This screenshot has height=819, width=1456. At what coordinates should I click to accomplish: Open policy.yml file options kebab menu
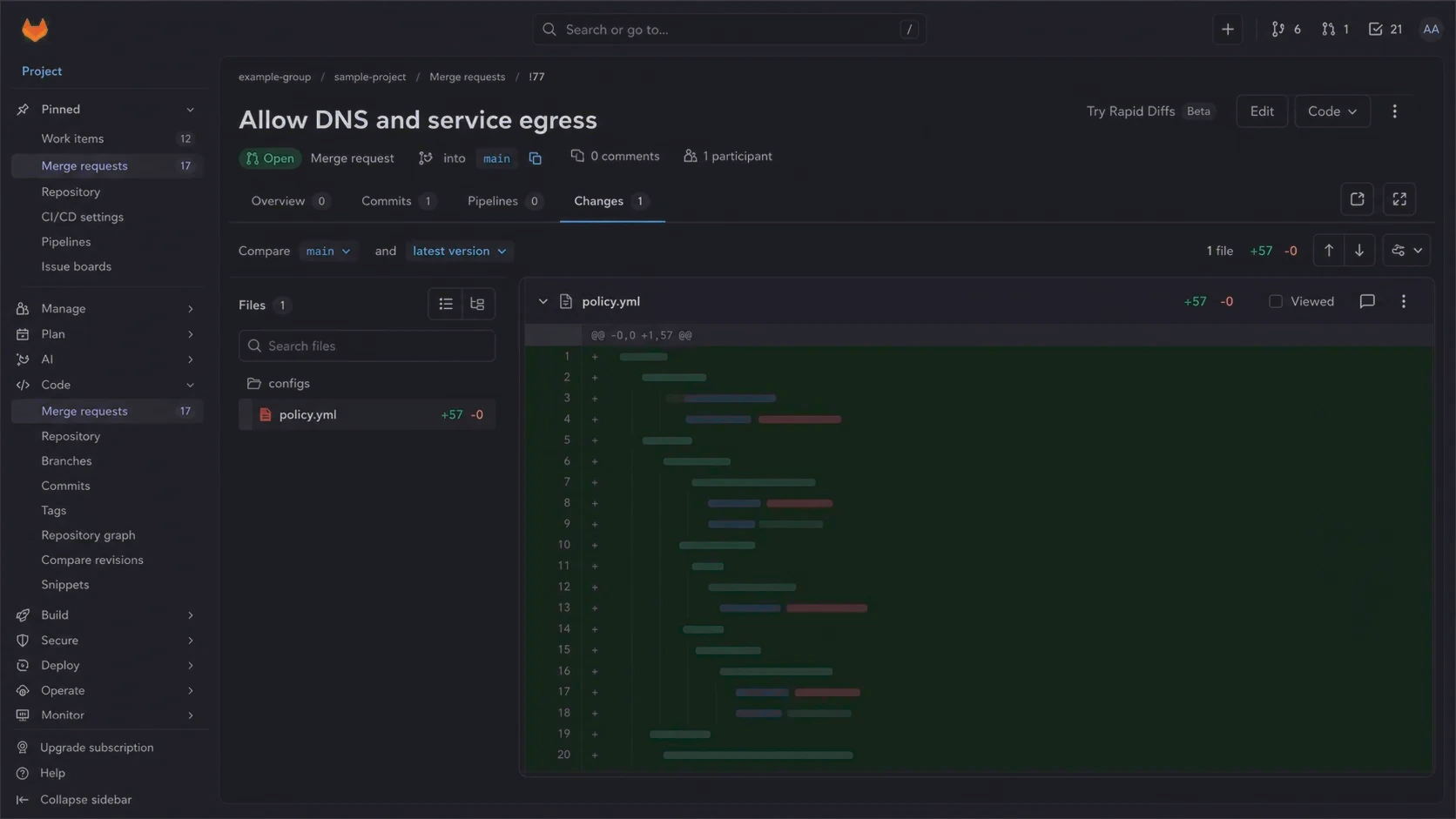(1403, 301)
